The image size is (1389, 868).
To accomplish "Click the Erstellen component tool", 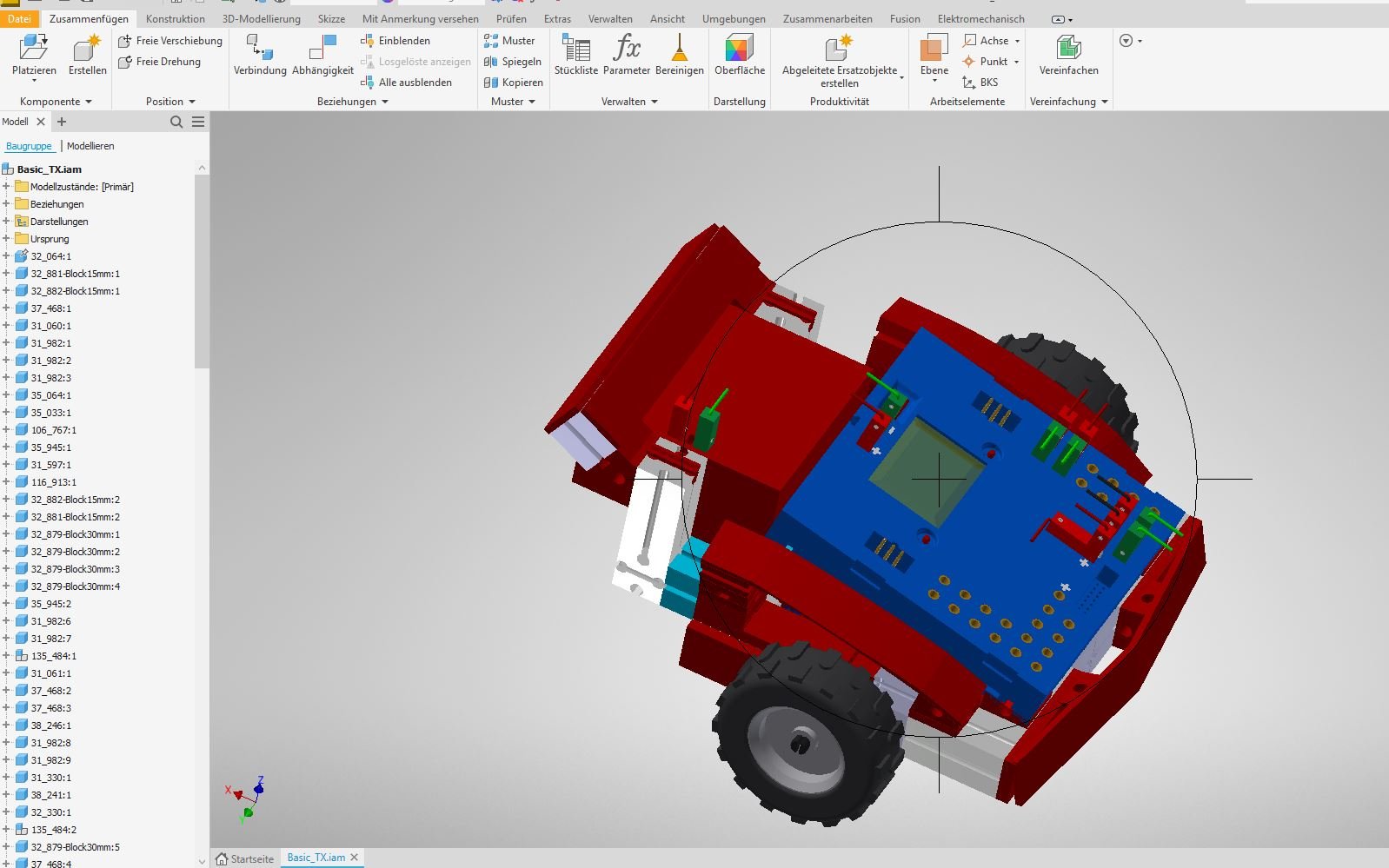I will (x=87, y=56).
